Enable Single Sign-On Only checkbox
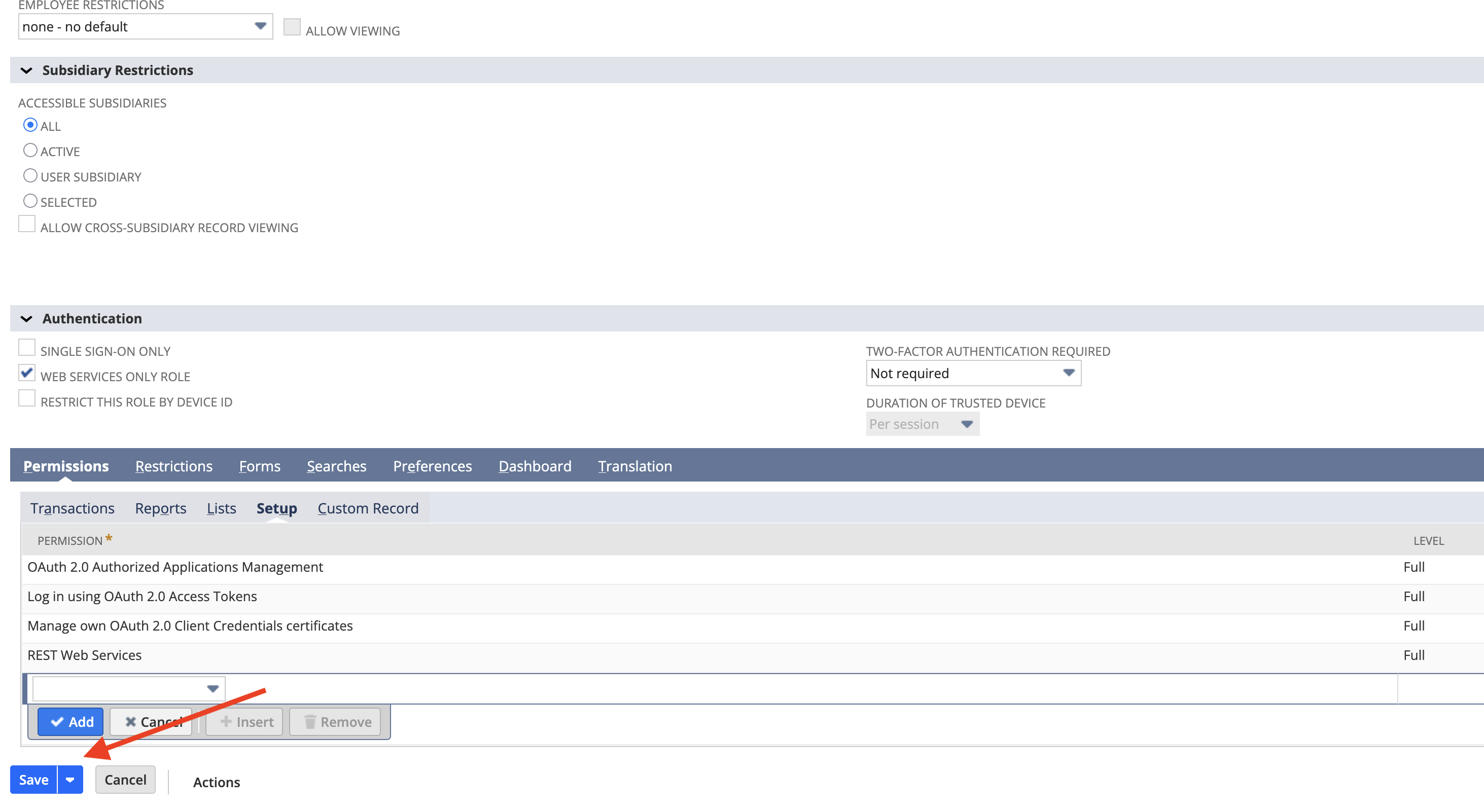Image resolution: width=1484 pixels, height=812 pixels. (26, 347)
